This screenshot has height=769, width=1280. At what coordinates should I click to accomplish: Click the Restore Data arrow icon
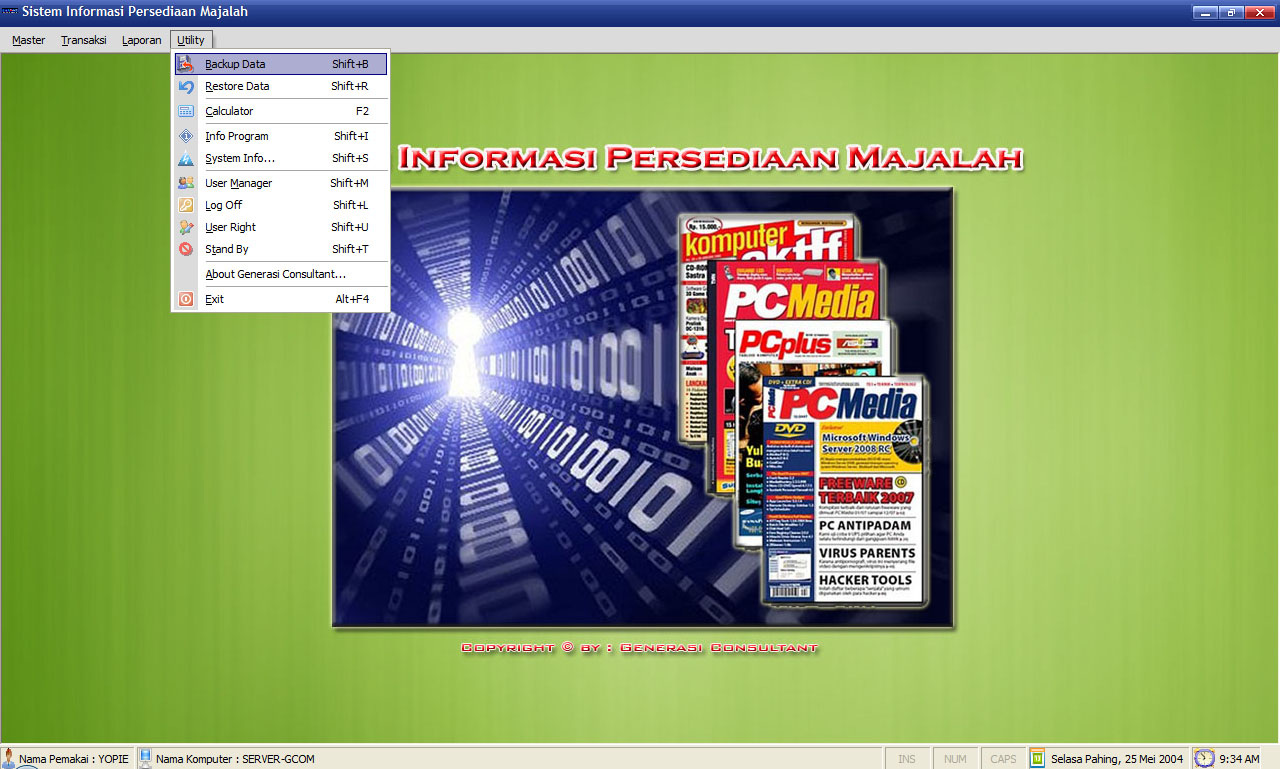186,87
